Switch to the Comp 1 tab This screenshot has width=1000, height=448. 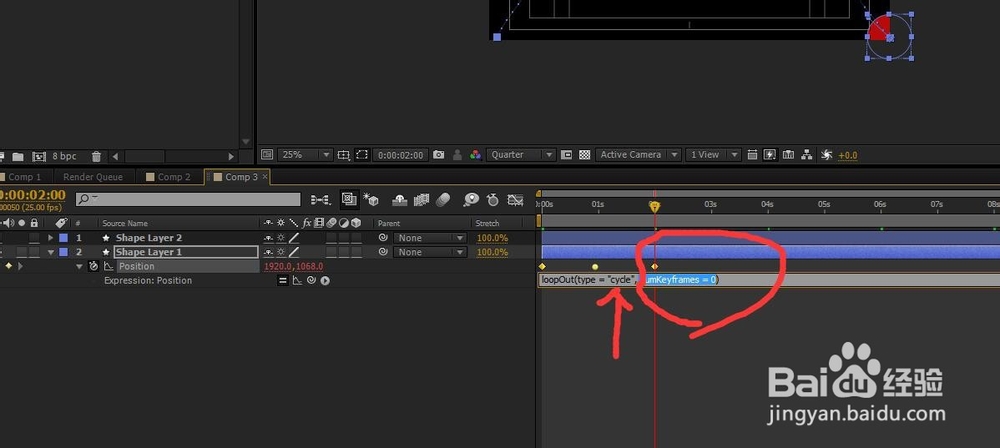[x=24, y=177]
